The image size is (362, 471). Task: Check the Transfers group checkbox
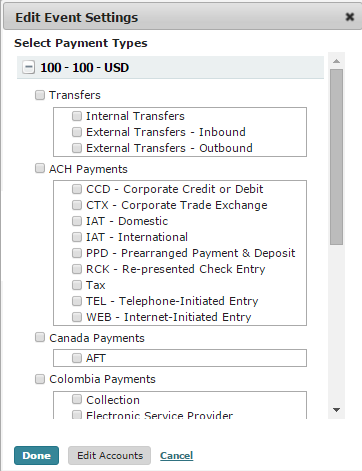coord(40,95)
